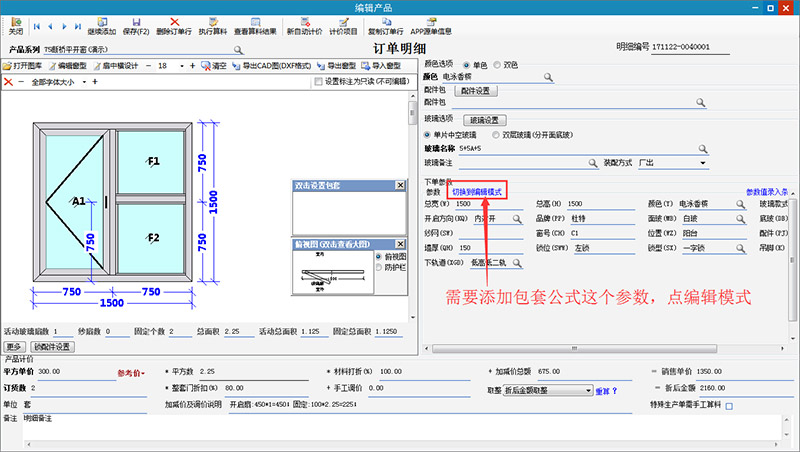Select the 双色 radio button
Screen dimensions: 800x452
pyautogui.click(x=497, y=65)
